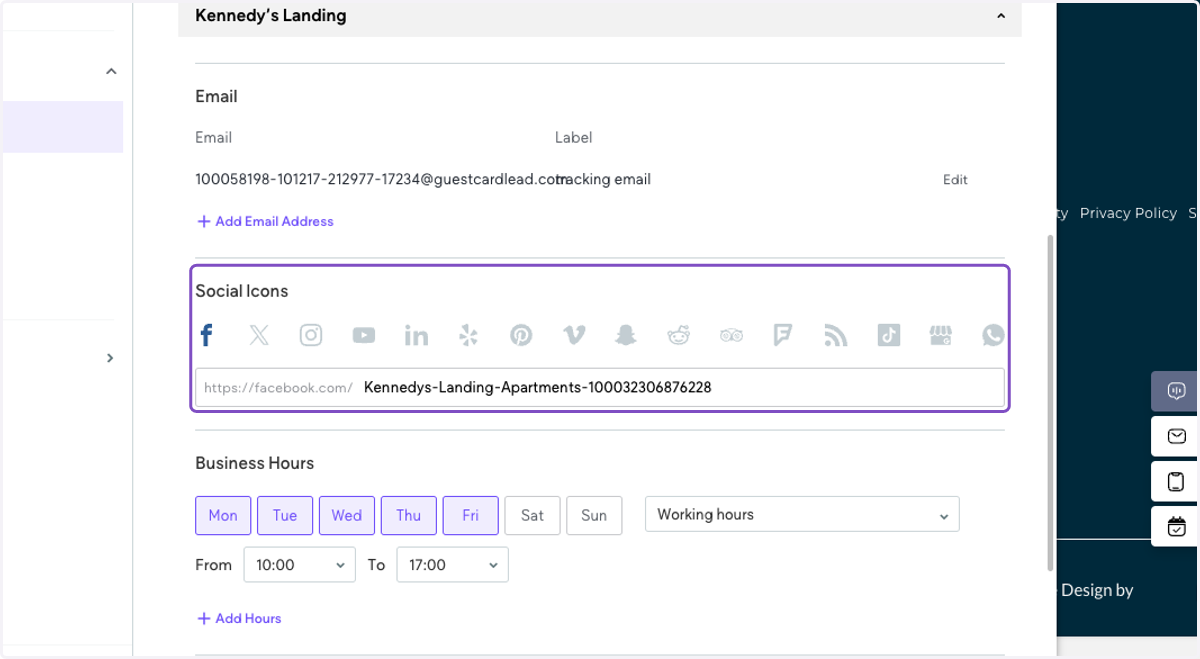Toggle Tue business day
This screenshot has width=1200, height=659.
[285, 515]
